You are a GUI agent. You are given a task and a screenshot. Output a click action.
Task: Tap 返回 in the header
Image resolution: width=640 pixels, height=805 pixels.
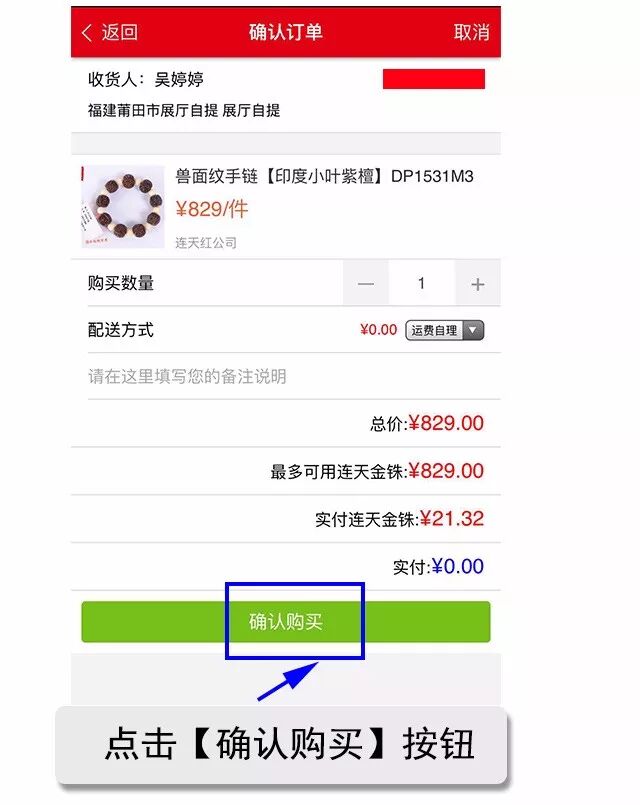(x=120, y=33)
